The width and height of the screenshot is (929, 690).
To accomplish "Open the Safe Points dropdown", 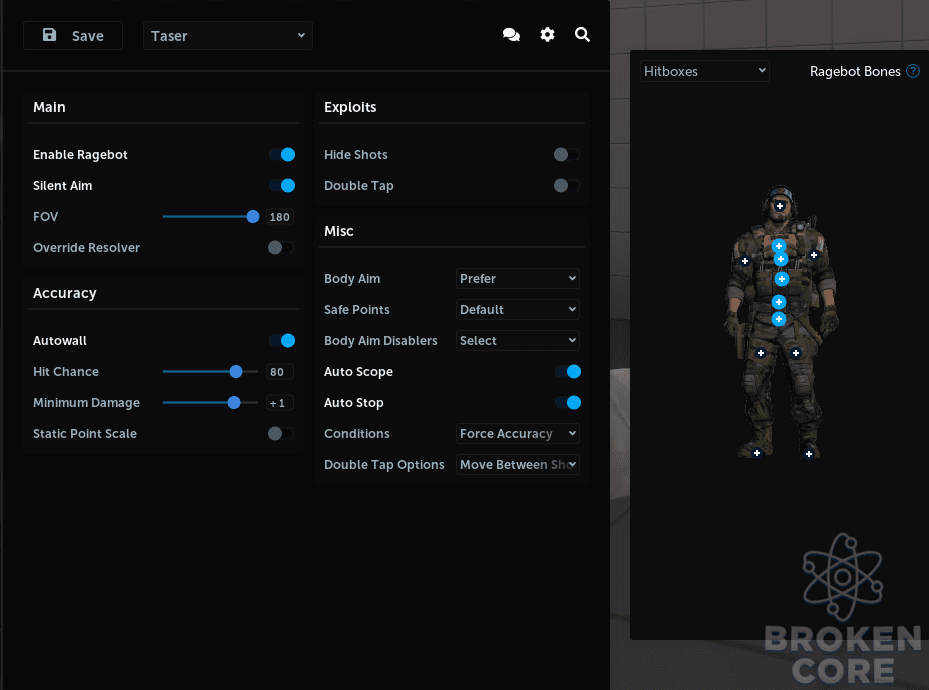I will coord(518,309).
